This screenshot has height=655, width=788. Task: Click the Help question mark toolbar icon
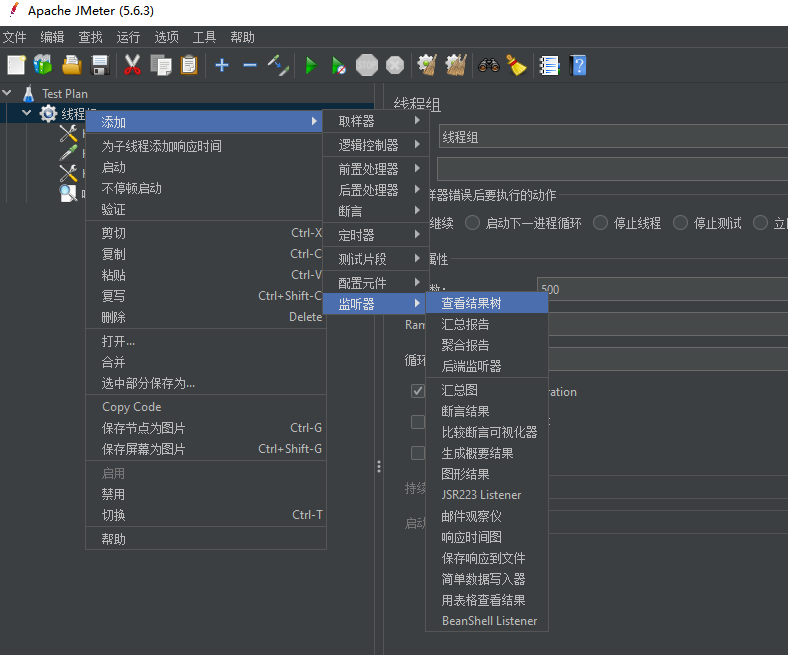577,65
